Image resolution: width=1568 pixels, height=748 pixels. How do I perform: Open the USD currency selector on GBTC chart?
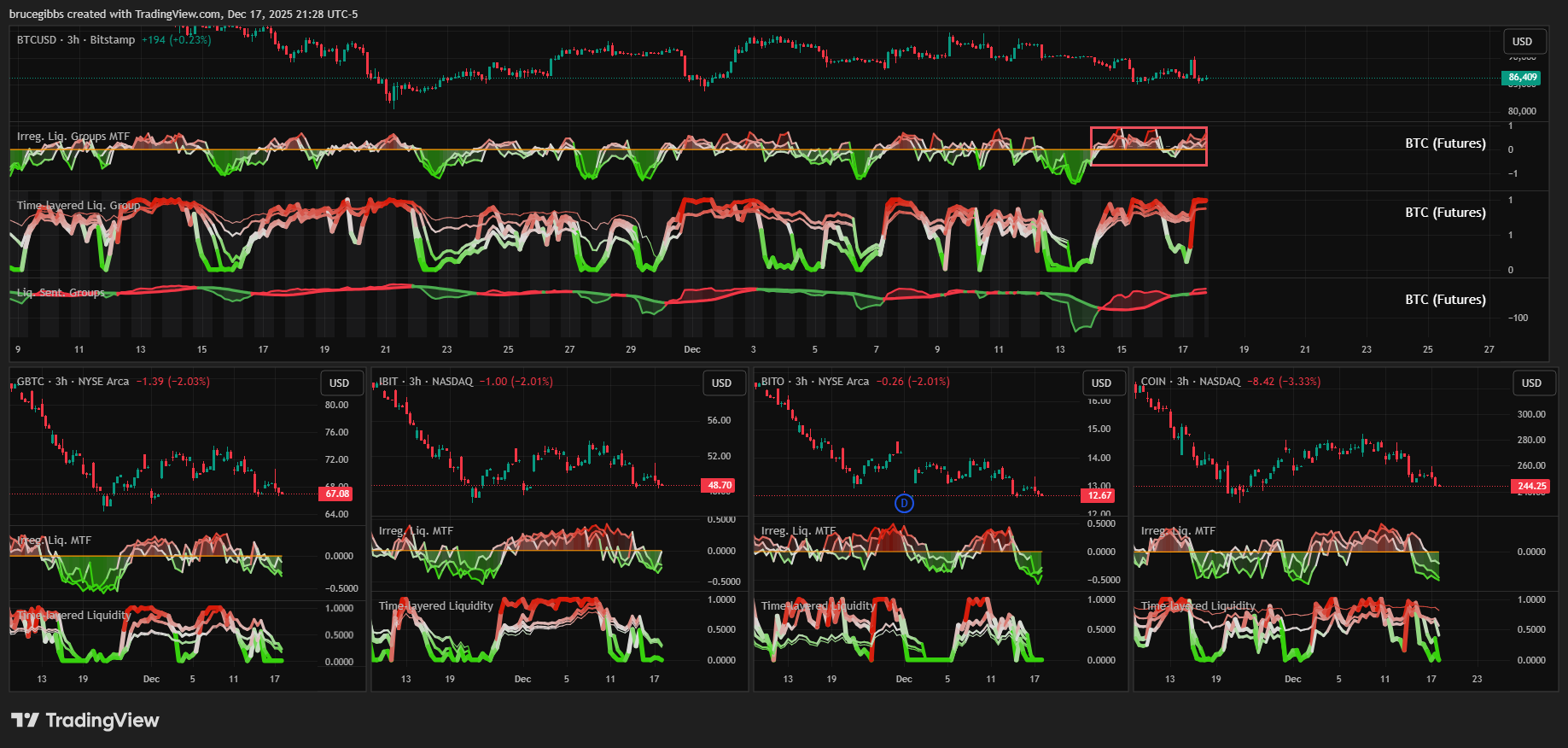339,383
